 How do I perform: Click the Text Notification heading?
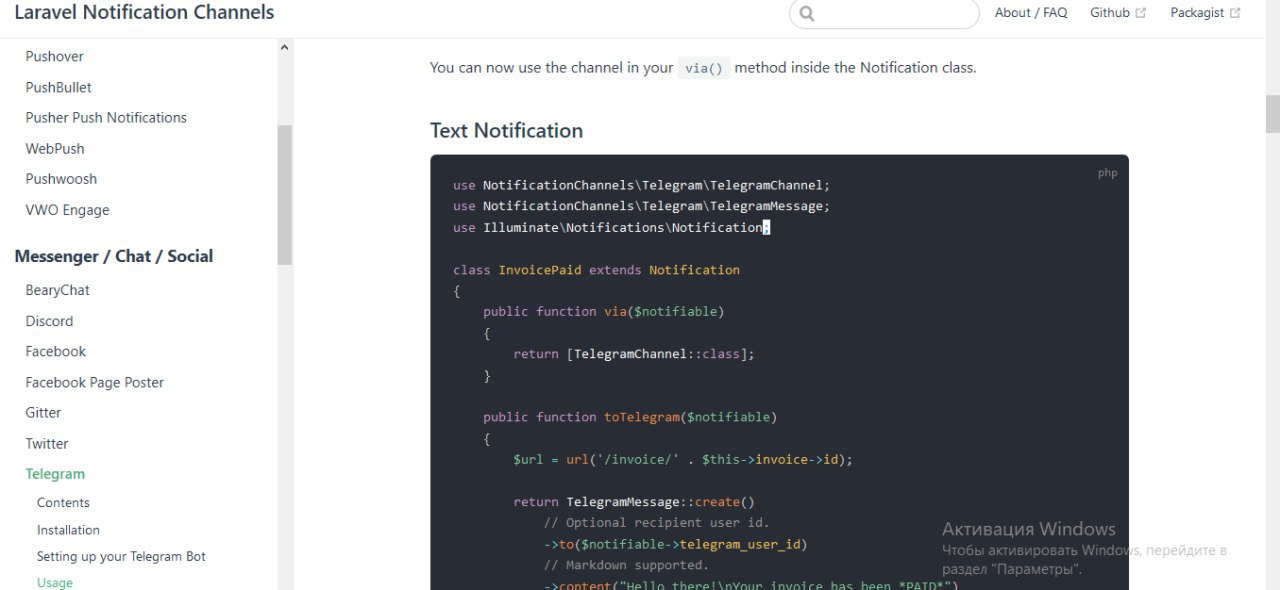pyautogui.click(x=506, y=131)
